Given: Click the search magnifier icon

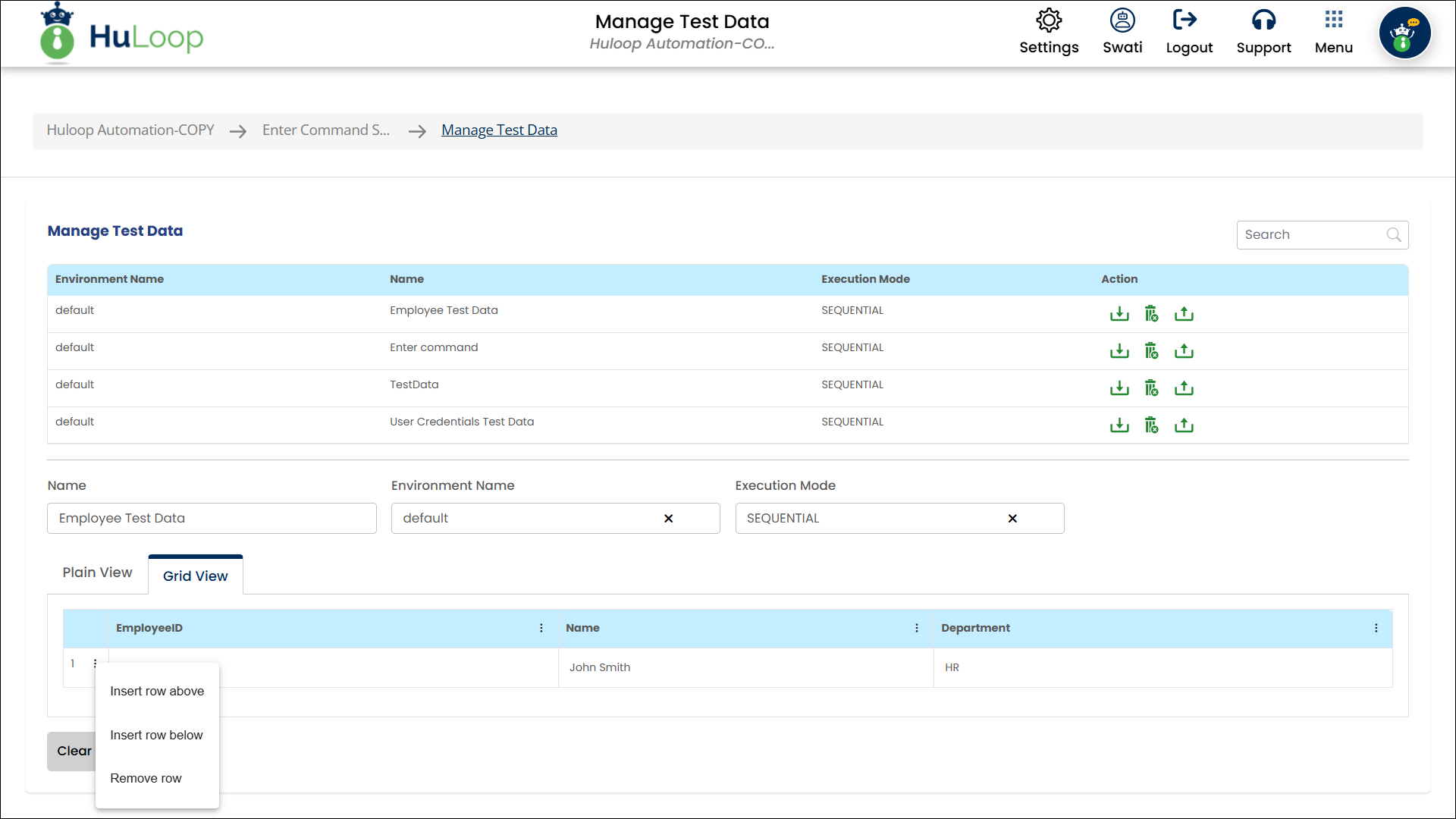Looking at the screenshot, I should pyautogui.click(x=1394, y=235).
